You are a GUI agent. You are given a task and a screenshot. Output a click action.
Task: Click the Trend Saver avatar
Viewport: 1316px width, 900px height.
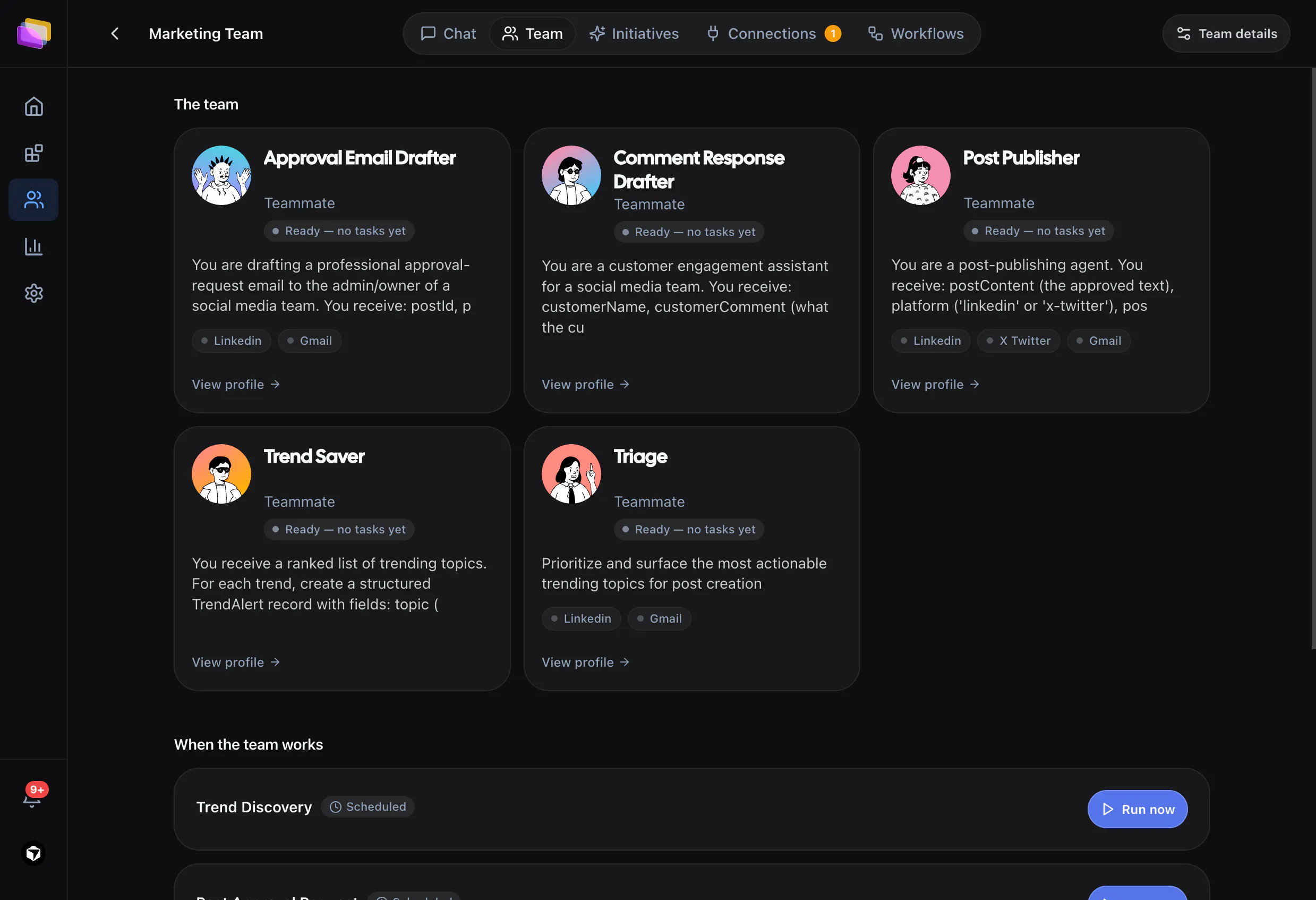(221, 474)
